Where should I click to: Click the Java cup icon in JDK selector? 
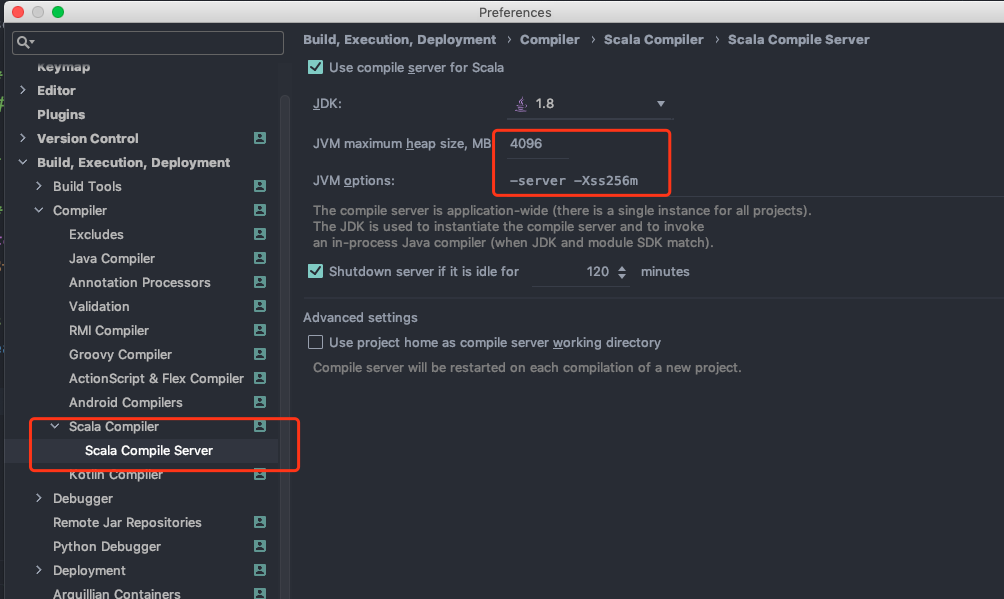tap(521, 104)
